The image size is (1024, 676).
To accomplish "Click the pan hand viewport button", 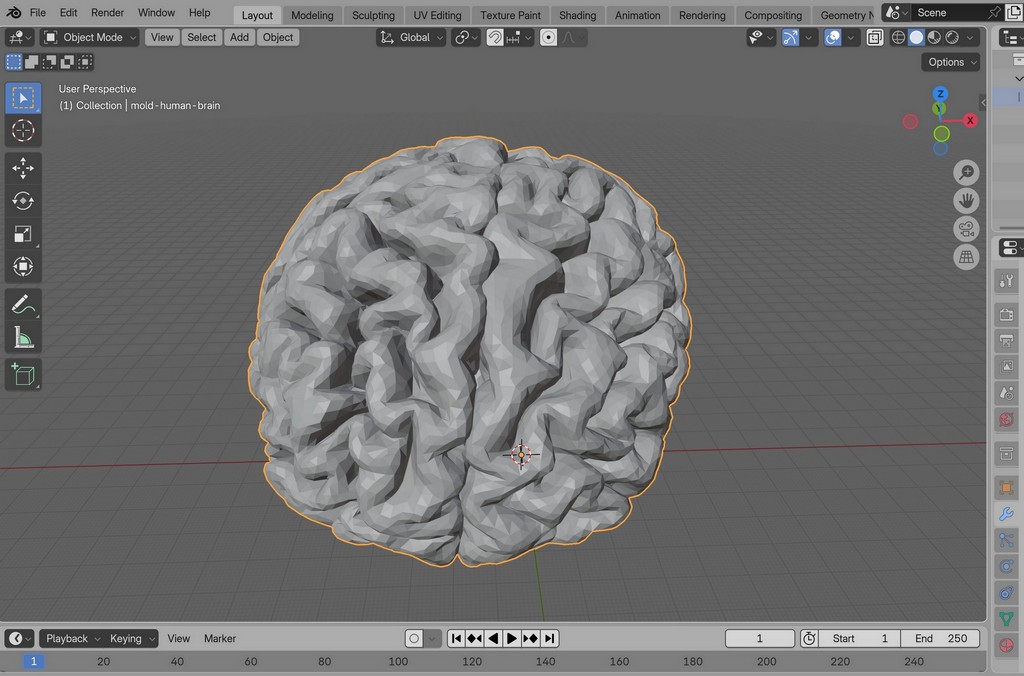I will [966, 201].
